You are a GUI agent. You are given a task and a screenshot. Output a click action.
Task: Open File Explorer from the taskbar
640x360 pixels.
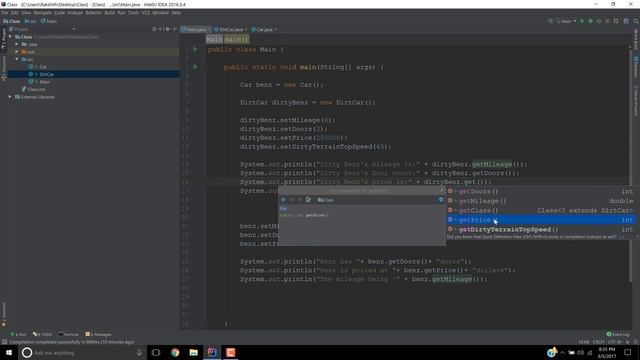(193, 353)
